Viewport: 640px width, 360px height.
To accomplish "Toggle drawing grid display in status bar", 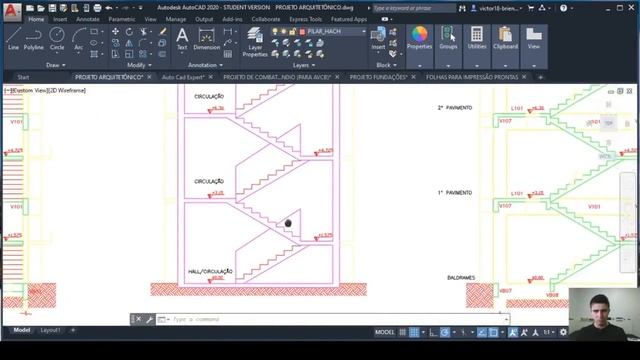I will tap(402, 332).
